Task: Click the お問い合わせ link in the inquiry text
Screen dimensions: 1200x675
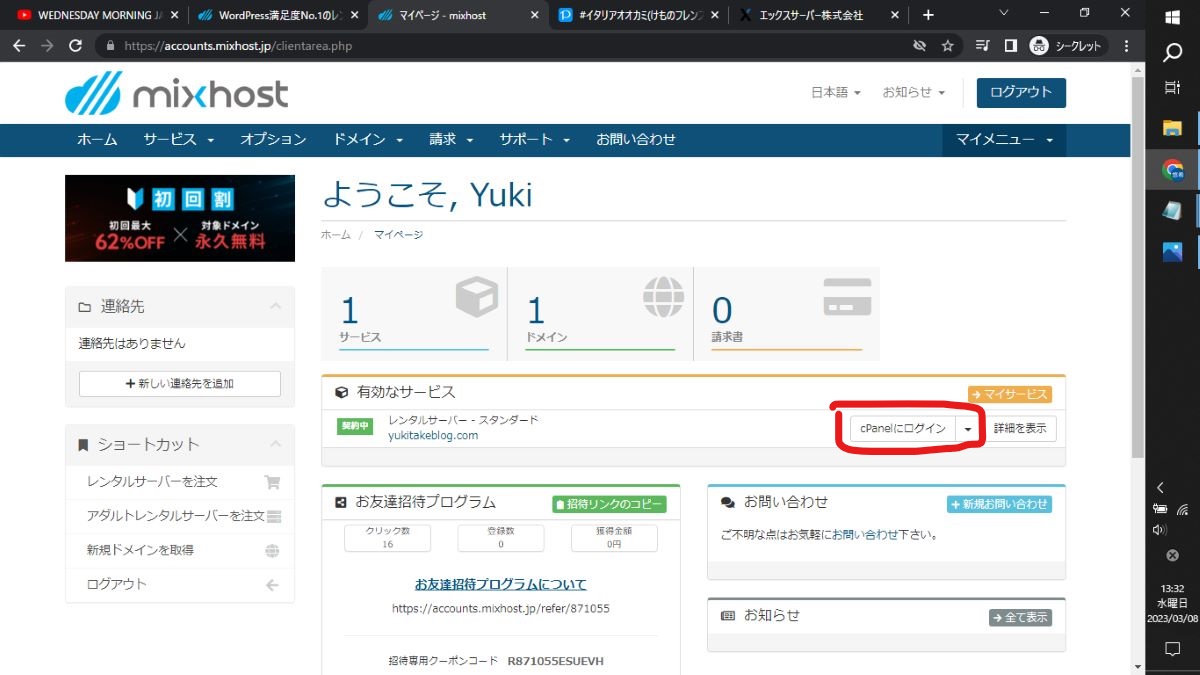Action: (x=865, y=535)
